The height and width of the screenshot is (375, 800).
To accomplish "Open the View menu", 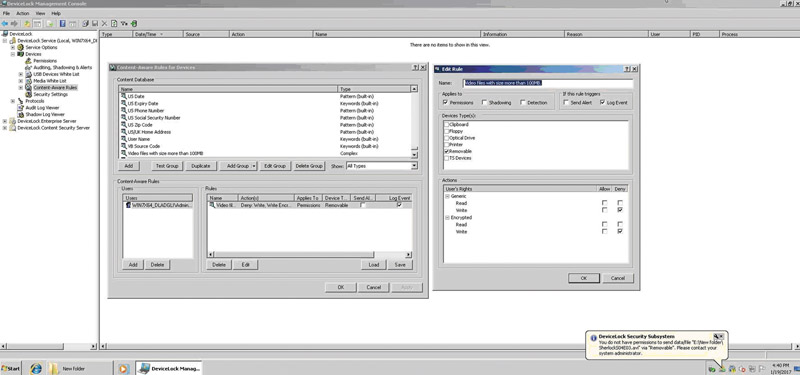I will tap(40, 13).
